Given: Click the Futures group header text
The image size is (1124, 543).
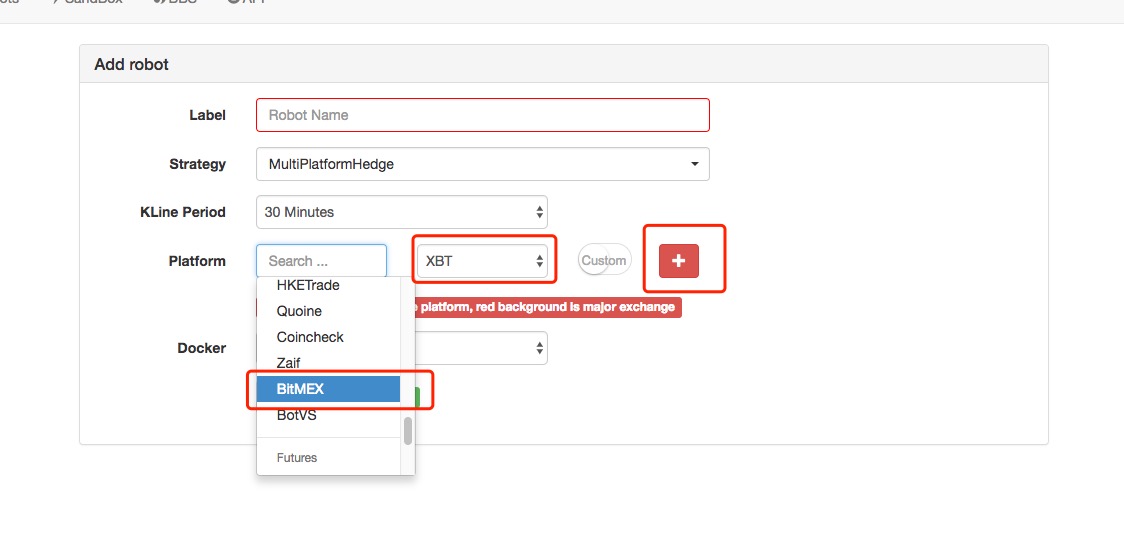Looking at the screenshot, I should click(297, 458).
